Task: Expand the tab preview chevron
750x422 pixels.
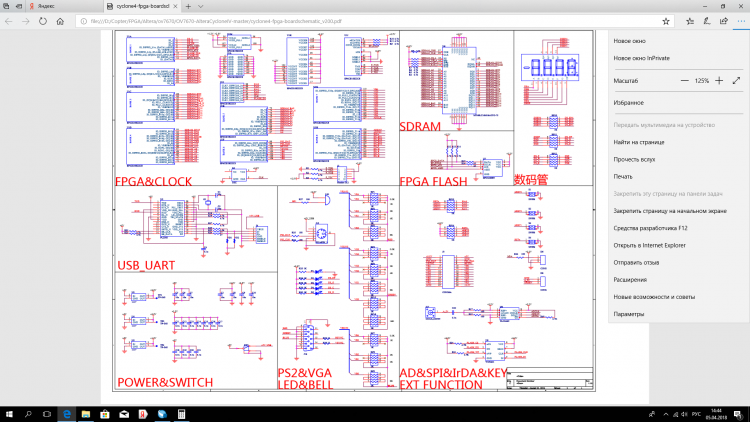Action: tap(200, 6)
